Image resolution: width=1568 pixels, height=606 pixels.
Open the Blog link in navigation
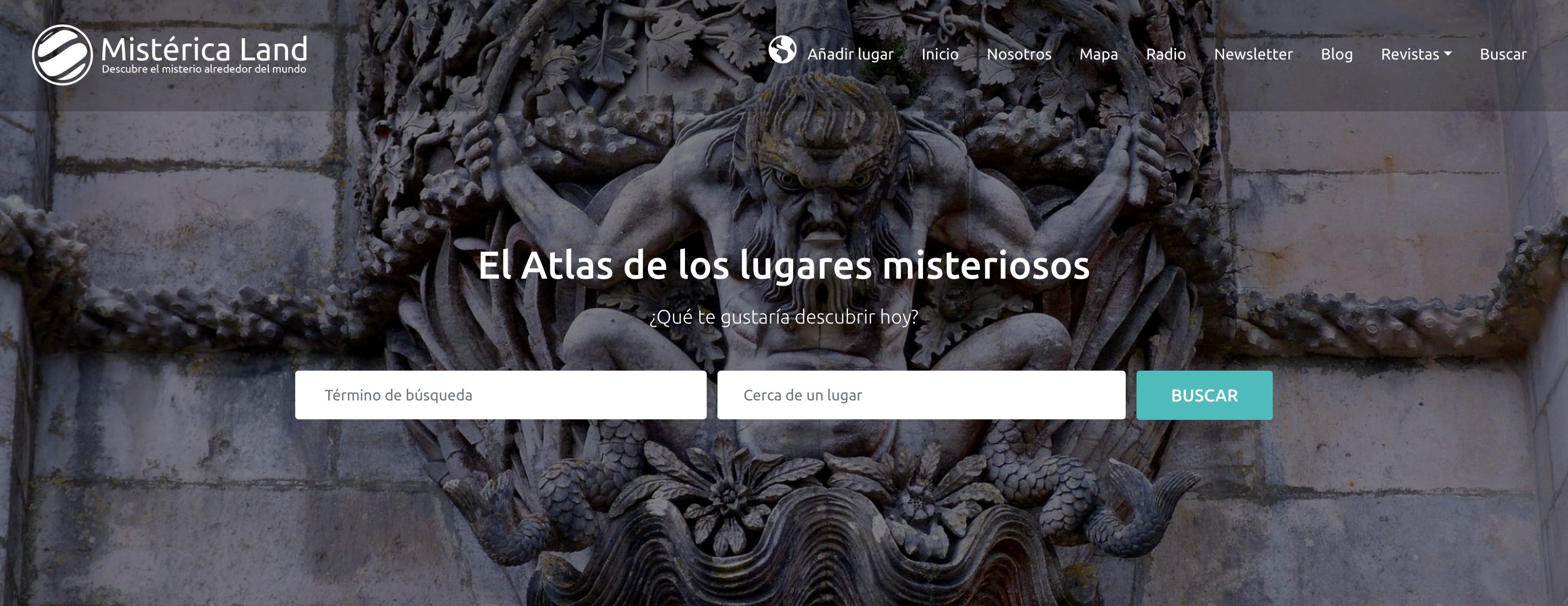pyautogui.click(x=1336, y=54)
